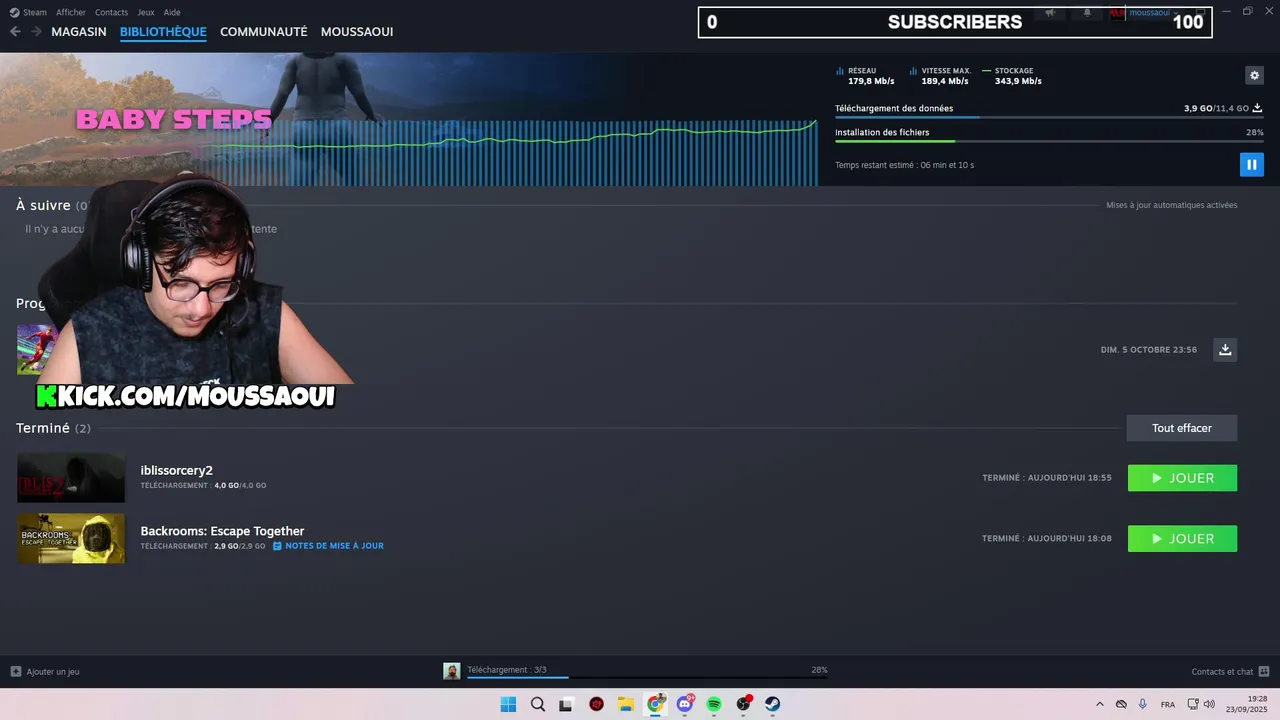Click the Installation des fichiers progress bar
The height and width of the screenshot is (720, 1280).
point(1049,142)
